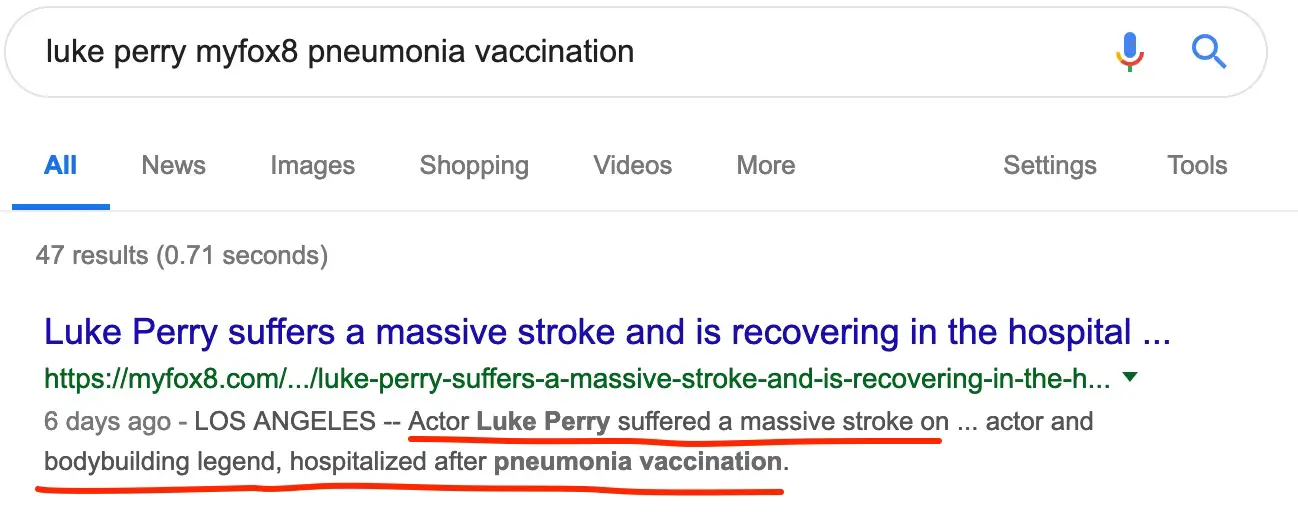Go to the Shopping tab

point(474,166)
